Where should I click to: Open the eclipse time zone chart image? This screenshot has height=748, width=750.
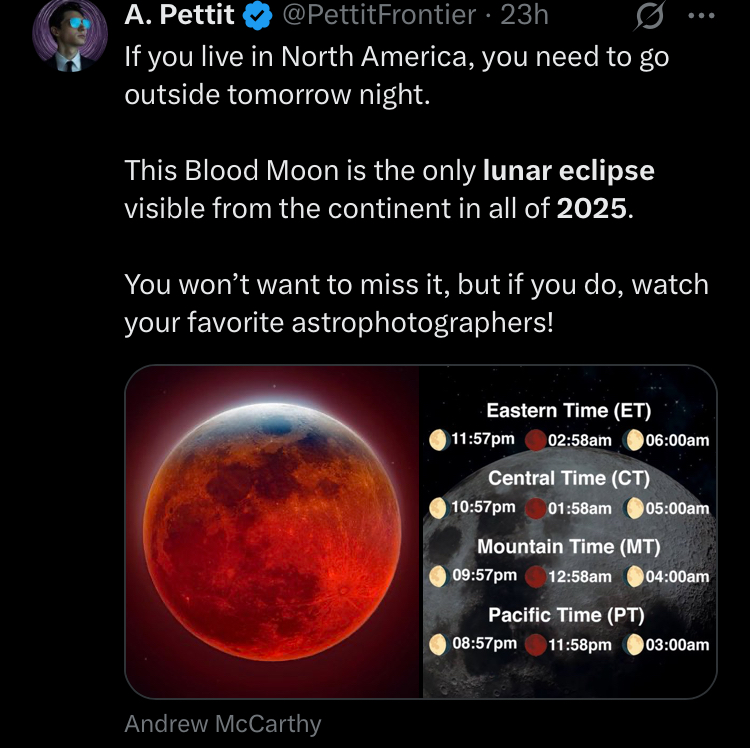tap(569, 531)
